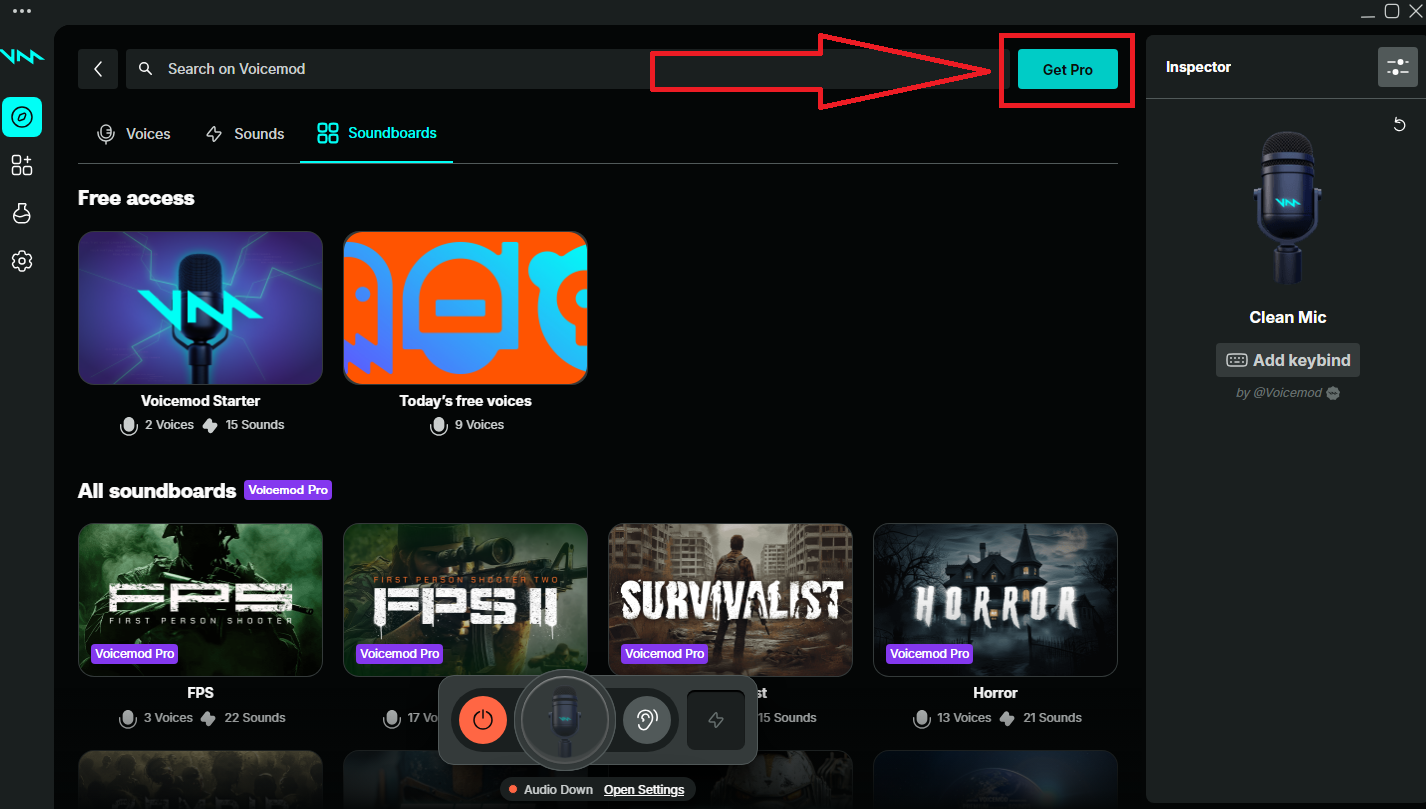Click the Voicemod Starter title text
The width and height of the screenshot is (1426, 809).
[200, 401]
